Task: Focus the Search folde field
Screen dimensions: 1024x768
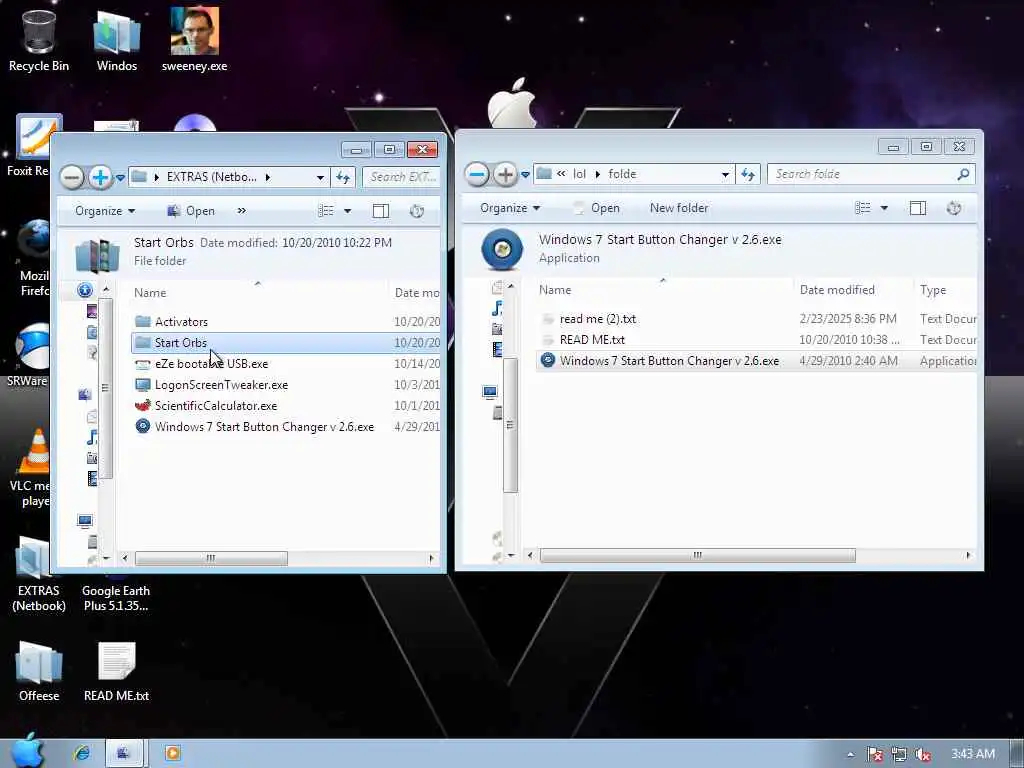Action: point(871,174)
